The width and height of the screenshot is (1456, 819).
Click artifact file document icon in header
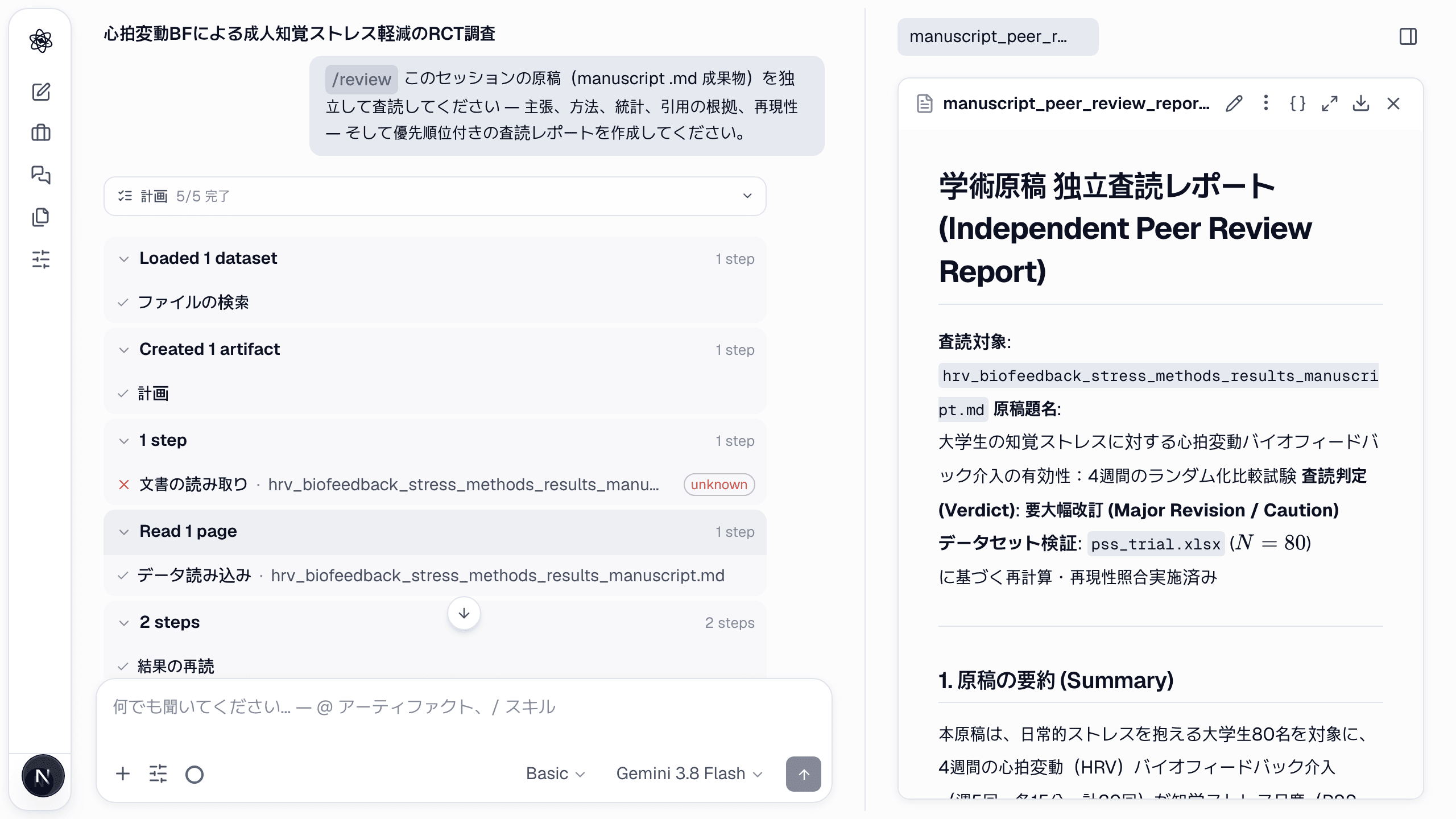pyautogui.click(x=925, y=104)
